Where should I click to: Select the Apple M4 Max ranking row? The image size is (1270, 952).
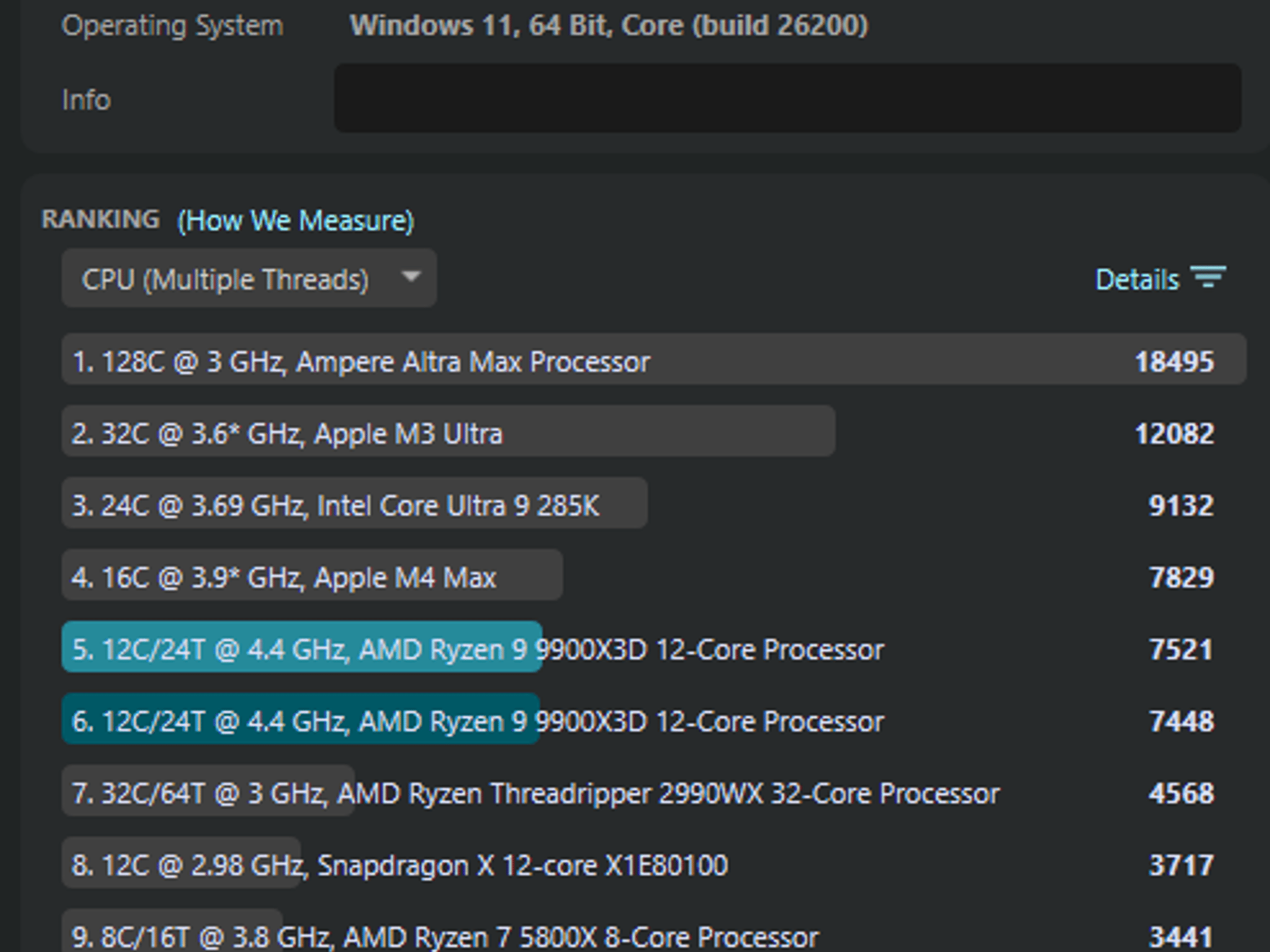click(654, 575)
